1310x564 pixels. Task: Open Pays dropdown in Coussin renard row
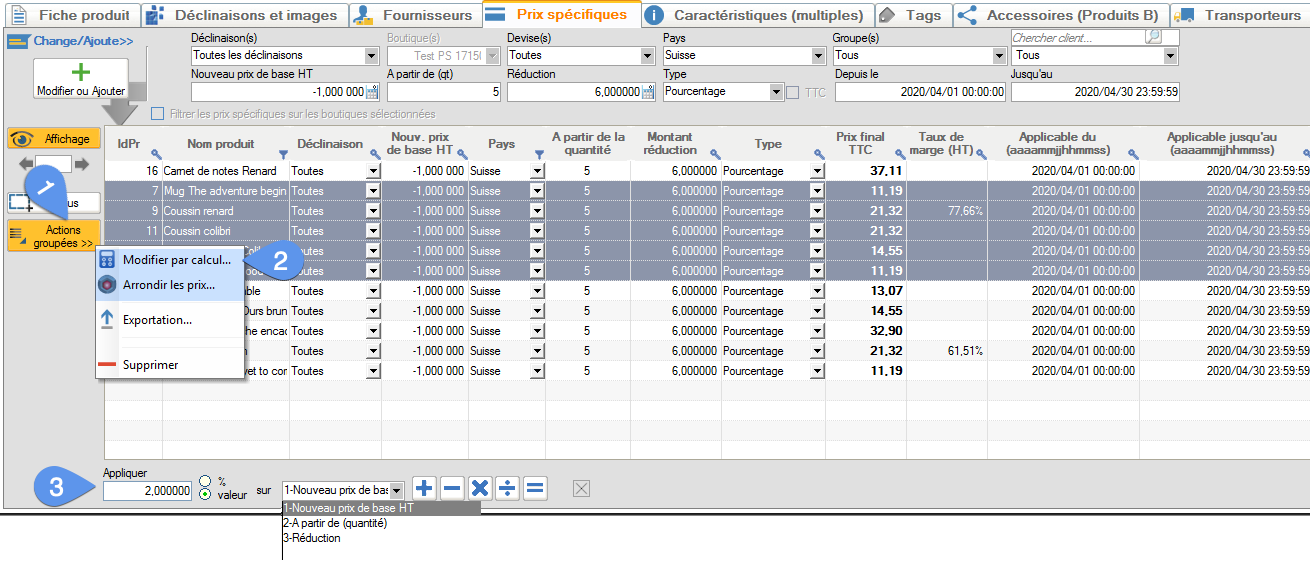(x=537, y=211)
